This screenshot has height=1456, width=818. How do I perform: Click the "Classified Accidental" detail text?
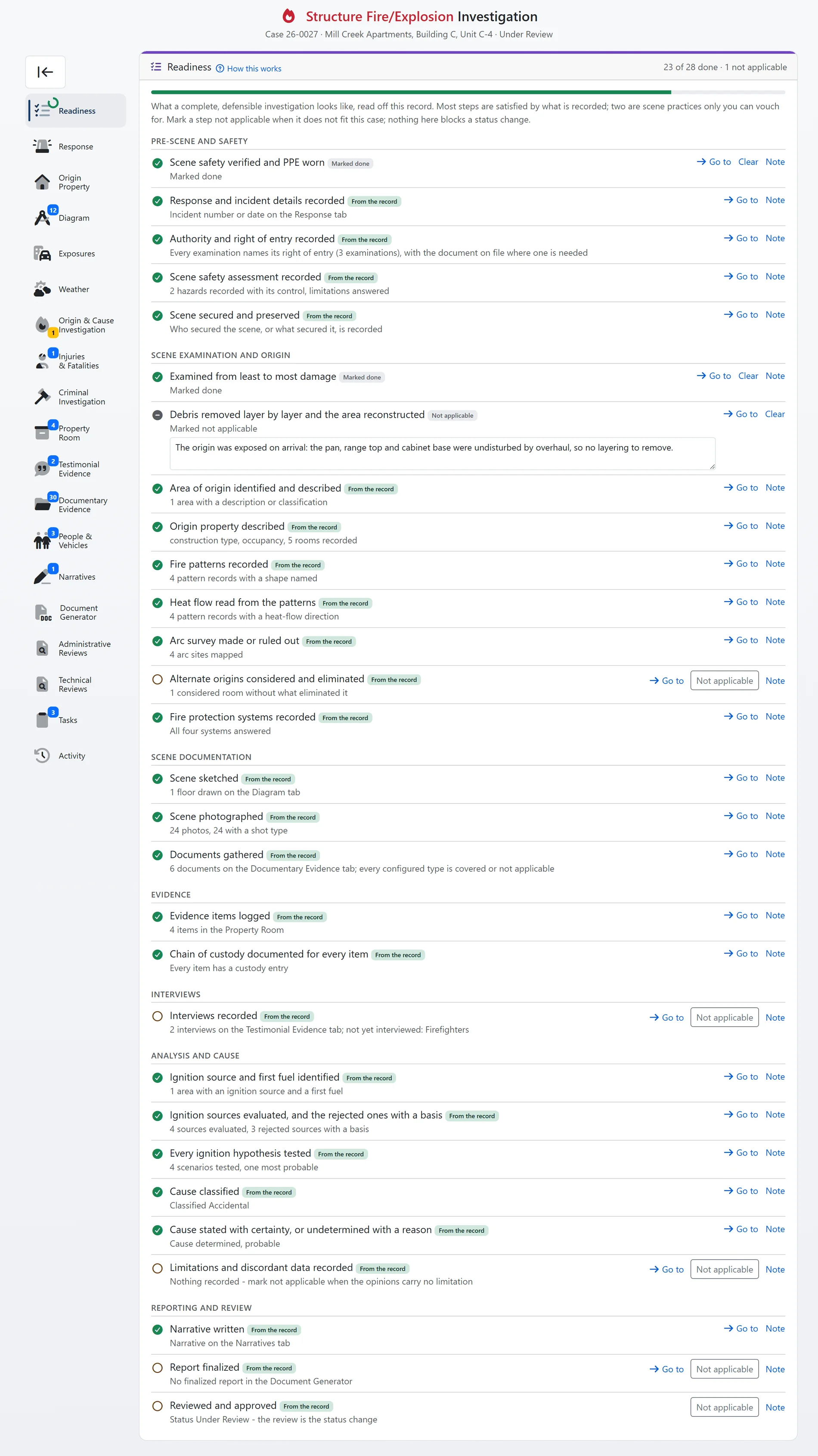click(209, 1205)
